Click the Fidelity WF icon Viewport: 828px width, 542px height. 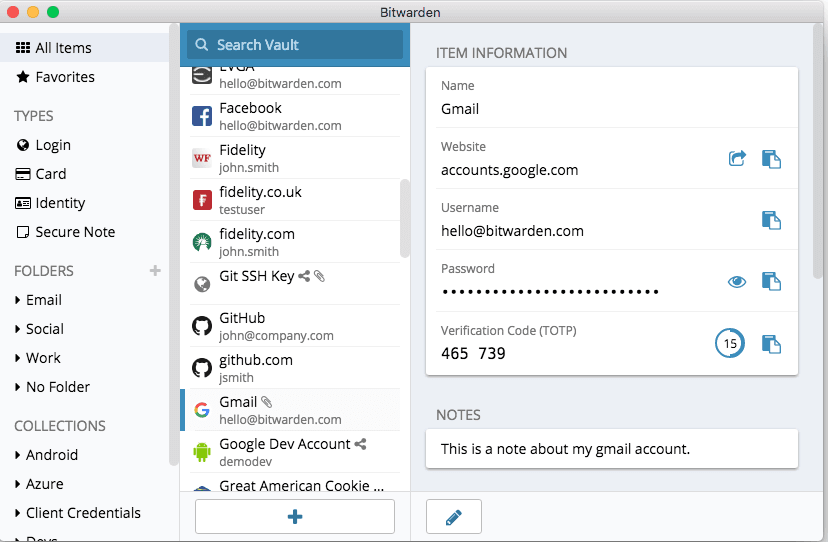pyautogui.click(x=202, y=158)
